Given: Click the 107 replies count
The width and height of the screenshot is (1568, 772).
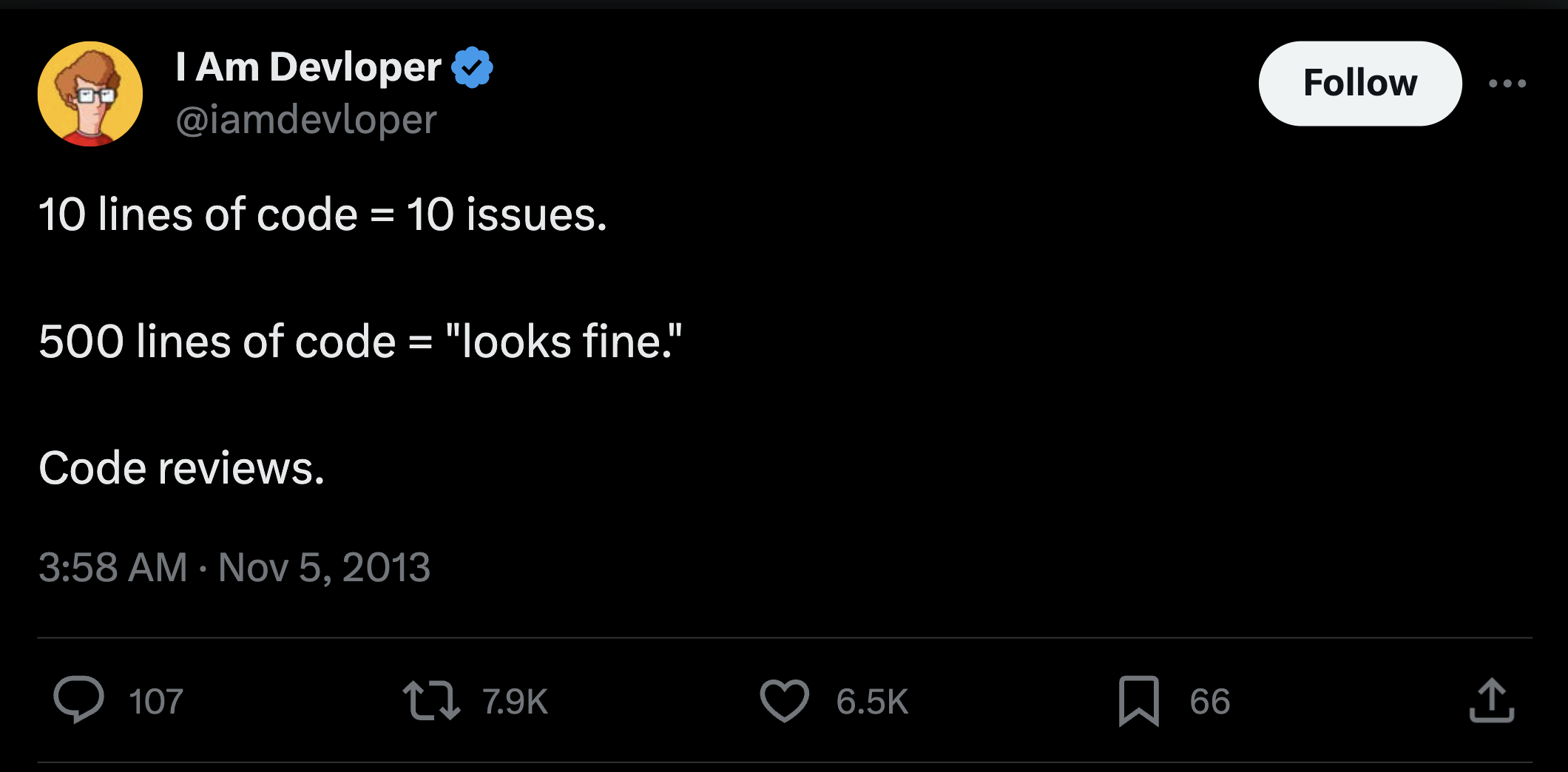Looking at the screenshot, I should [156, 702].
